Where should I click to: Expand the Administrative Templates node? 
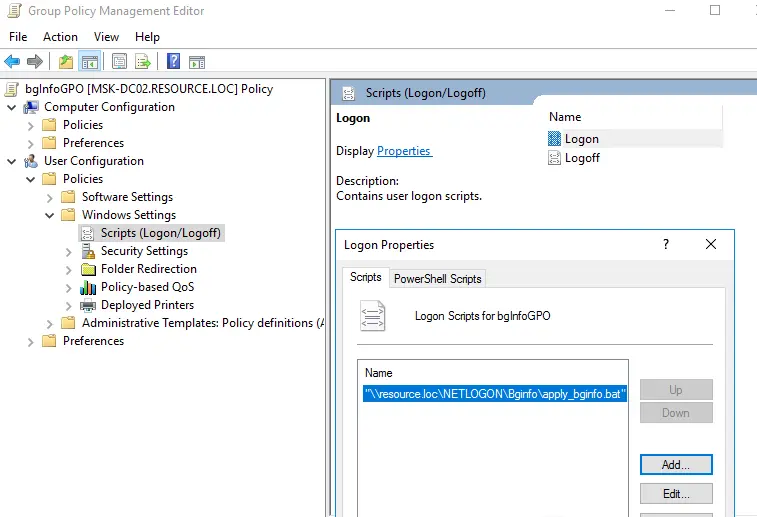(49, 323)
